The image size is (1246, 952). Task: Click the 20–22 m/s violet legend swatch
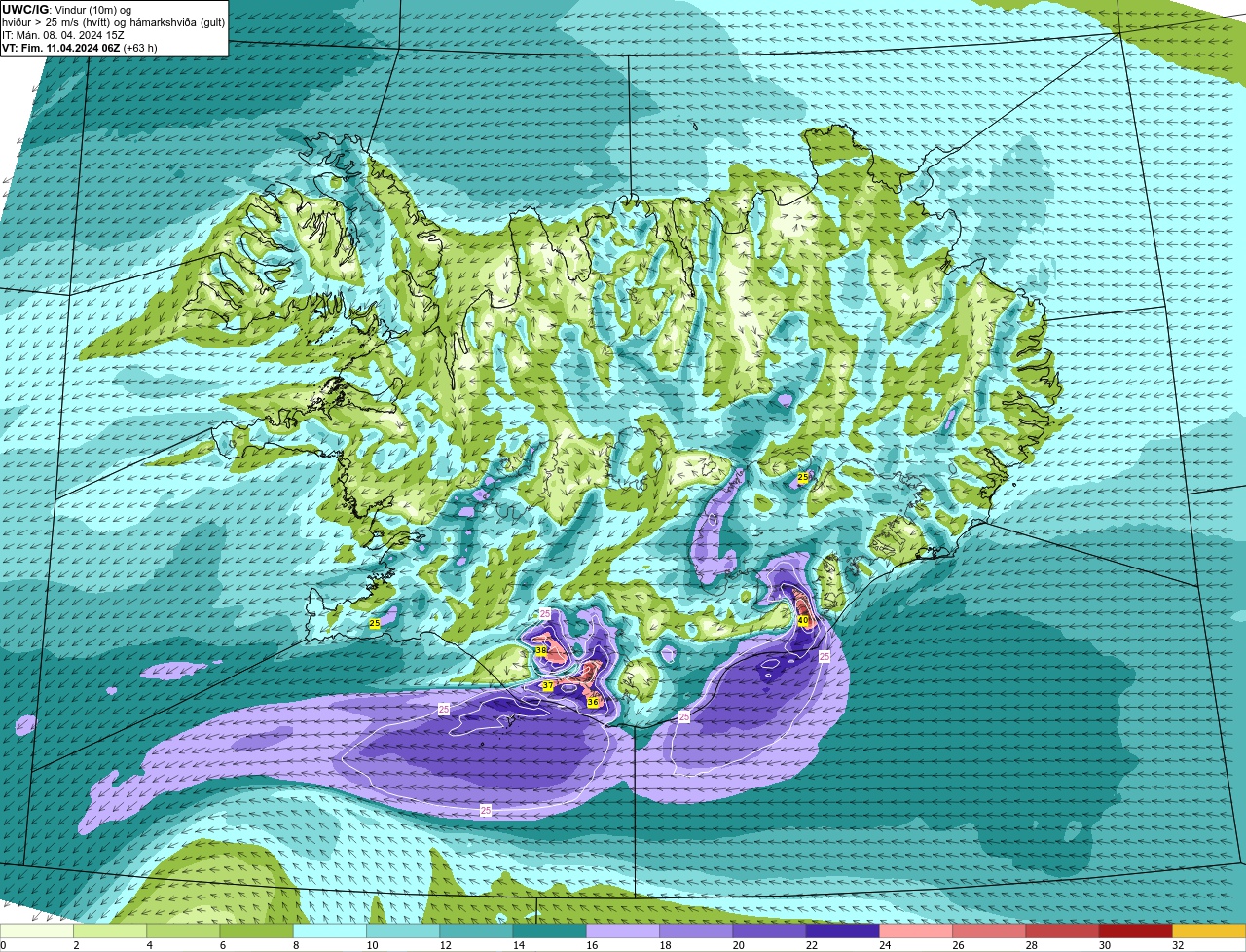coord(770,931)
